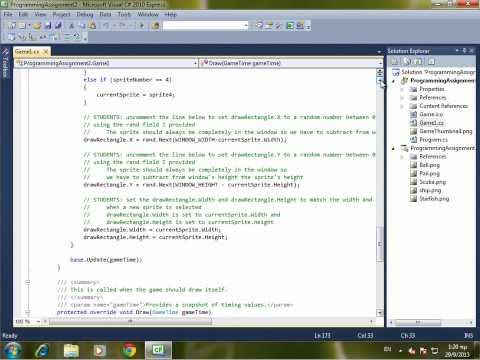Image resolution: width=480 pixels, height=360 pixels.
Task: Save the current file with Save icon
Action: tap(48, 25)
